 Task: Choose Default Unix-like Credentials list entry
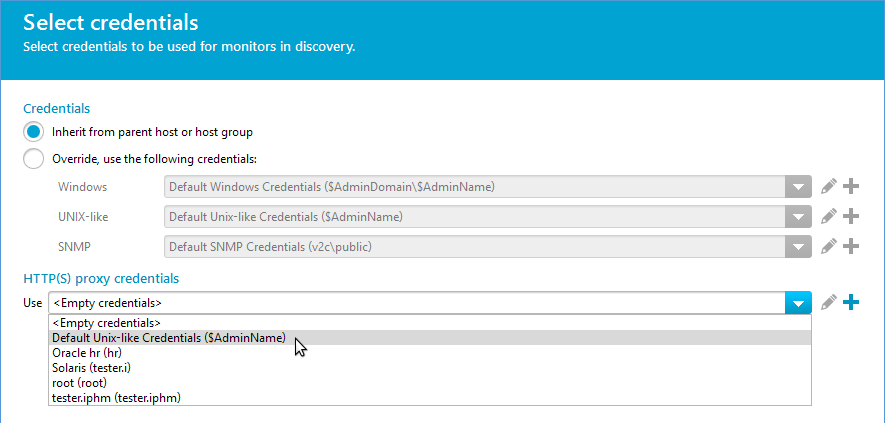point(430,338)
